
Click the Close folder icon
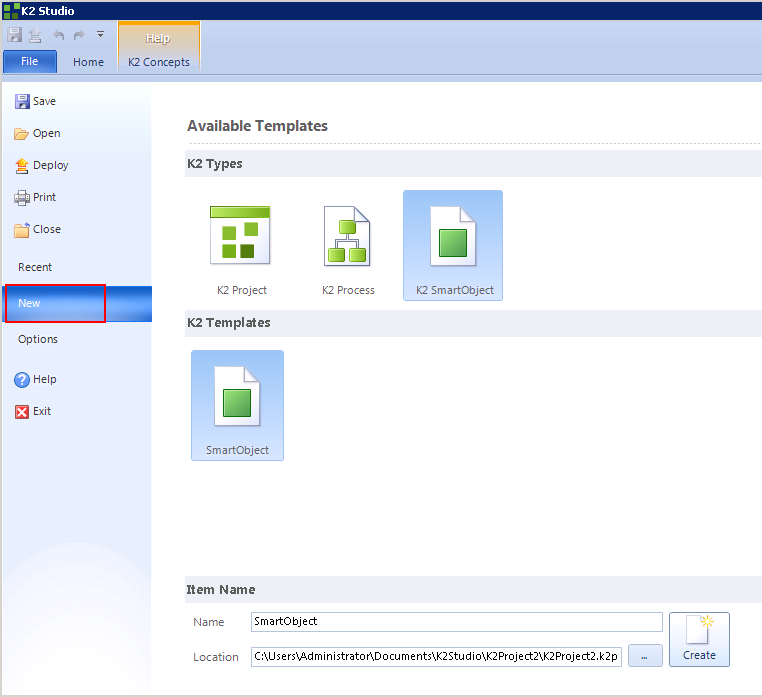[x=22, y=230]
